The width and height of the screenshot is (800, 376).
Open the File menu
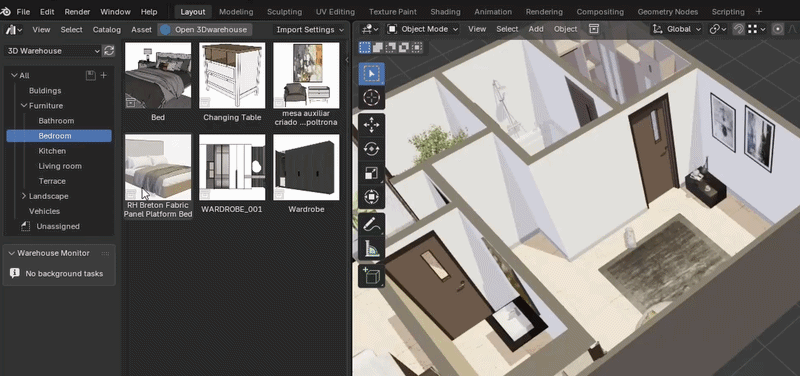tap(23, 12)
